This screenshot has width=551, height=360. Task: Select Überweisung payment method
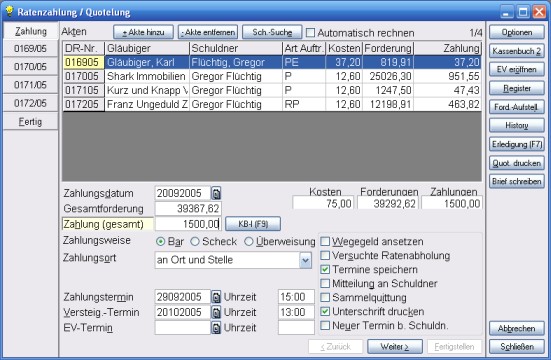(248, 242)
